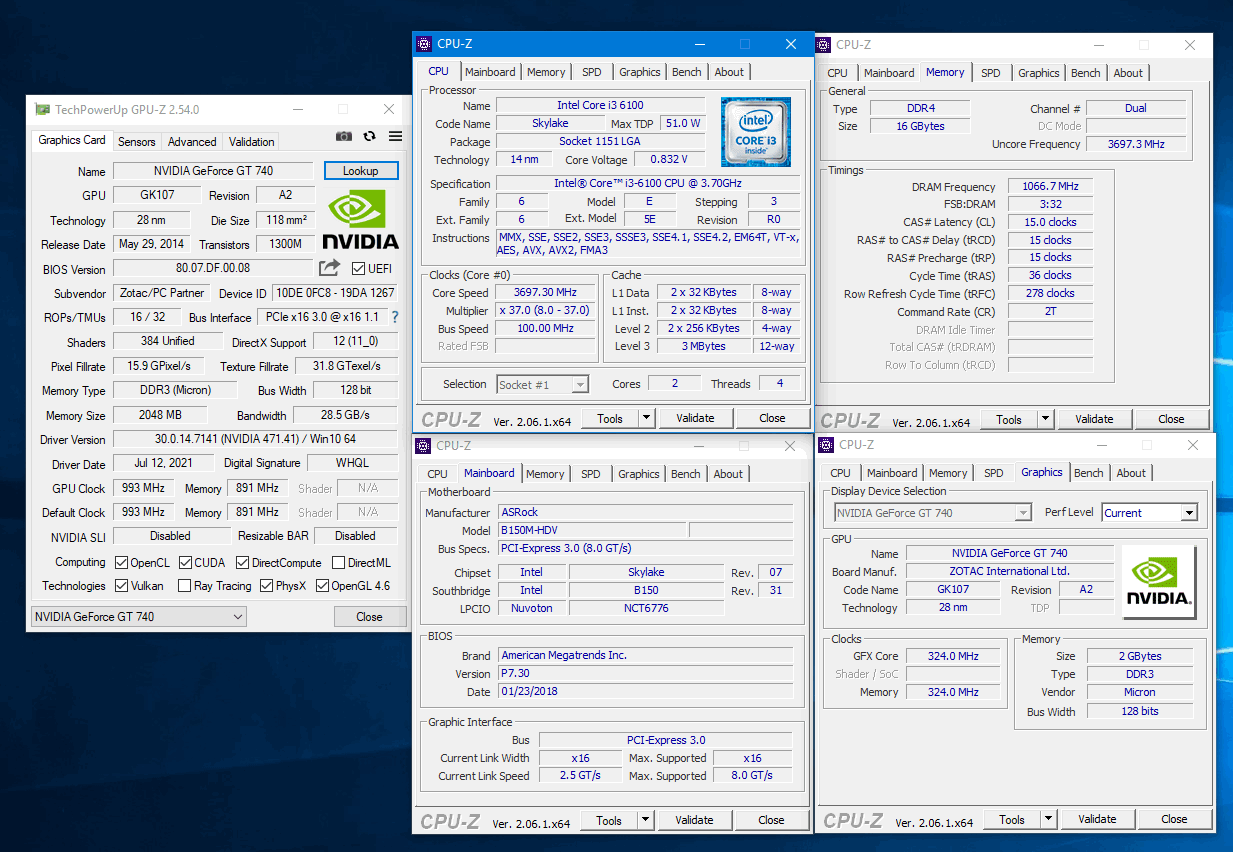
Task: Toggle the UEFI checkbox
Action: tap(359, 268)
